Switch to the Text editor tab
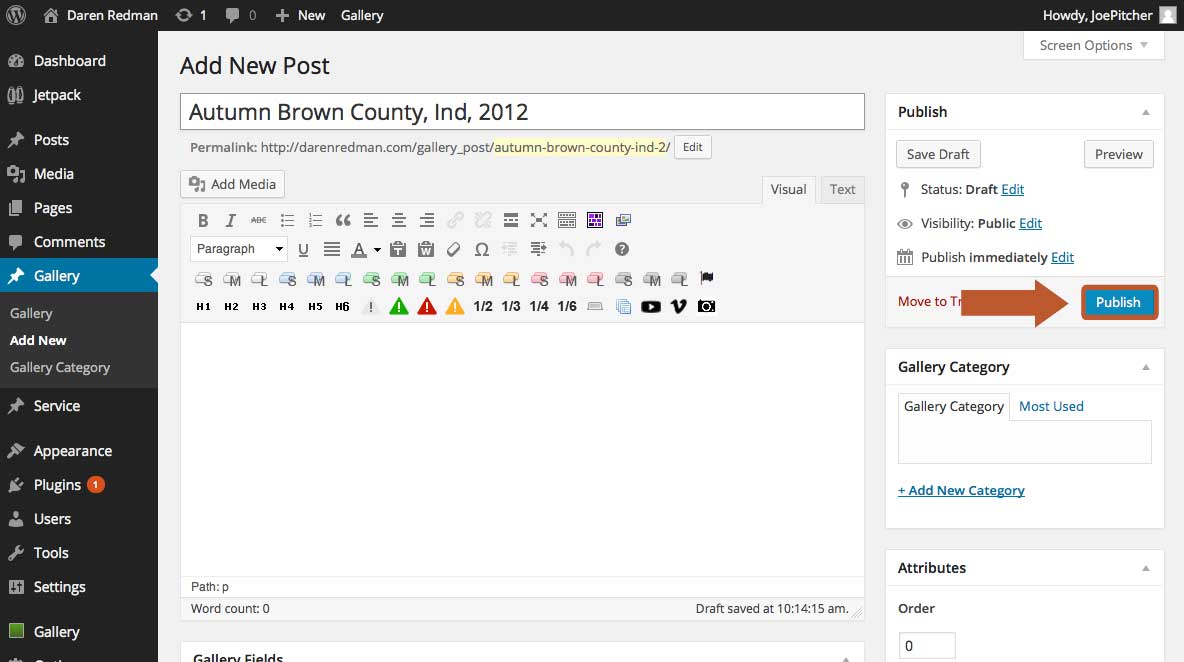1184x662 pixels. point(842,189)
